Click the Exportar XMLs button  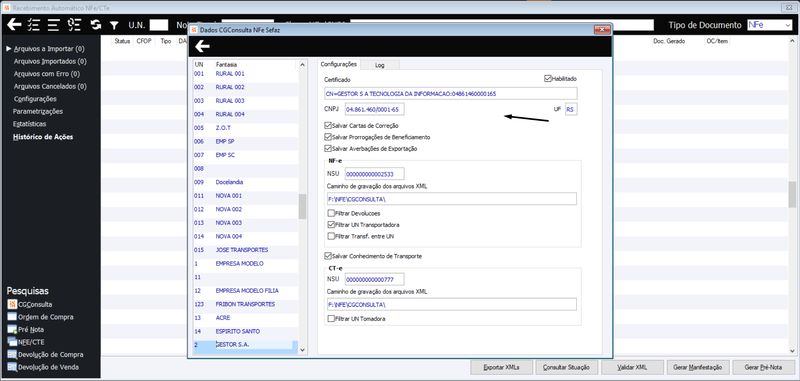(x=501, y=367)
